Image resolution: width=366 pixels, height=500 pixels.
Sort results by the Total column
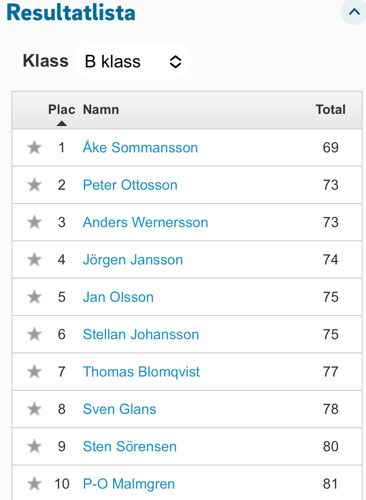[x=331, y=109]
